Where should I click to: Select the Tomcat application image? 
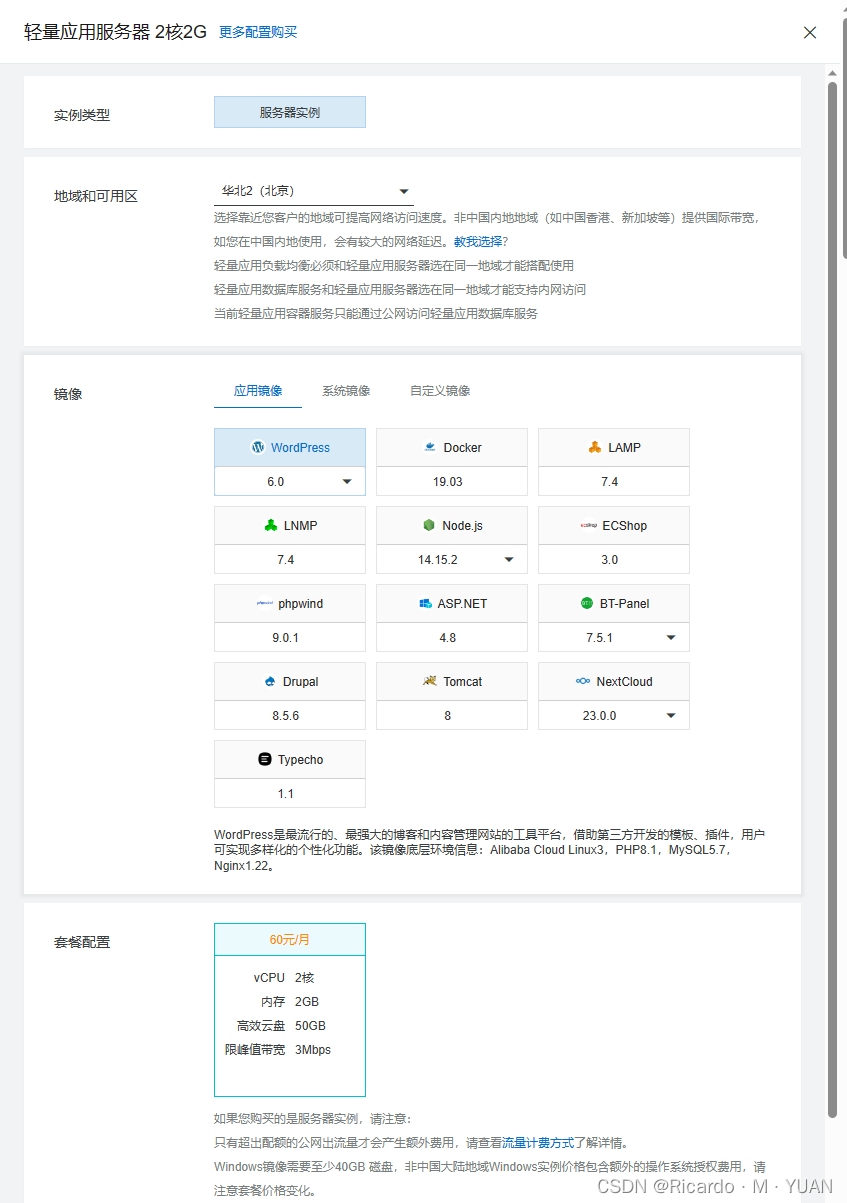coord(451,681)
